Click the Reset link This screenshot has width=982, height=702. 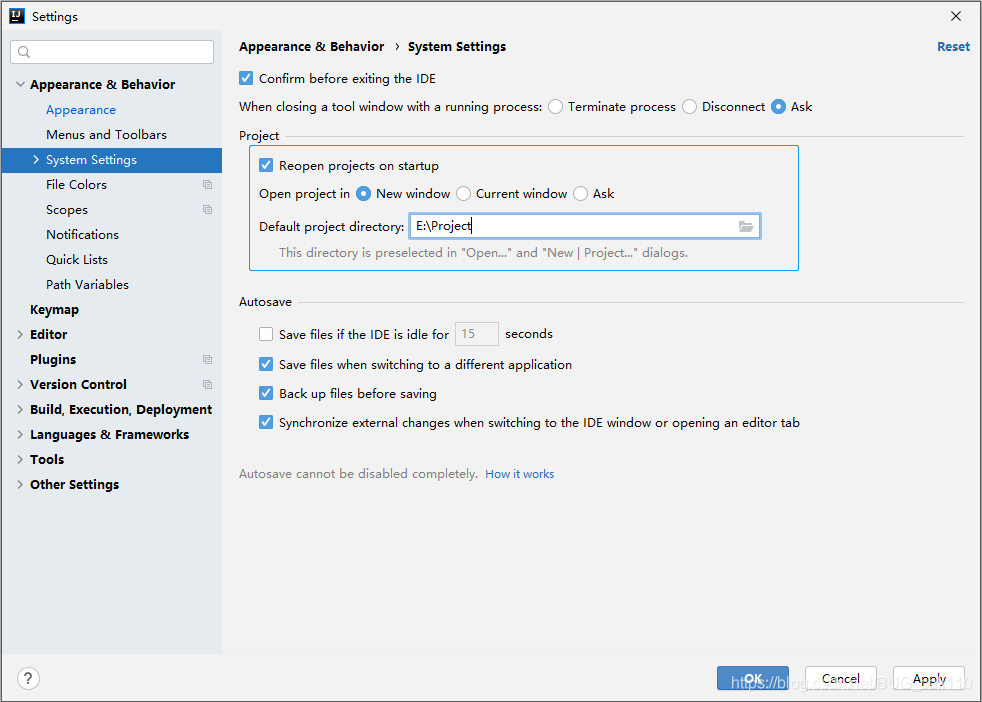pos(953,46)
